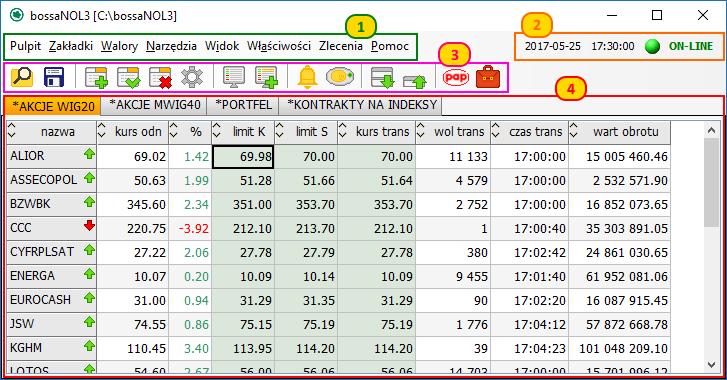Screen dimensions: 727x380
Task: Select the CCC row in the table
Action: coord(338,228)
